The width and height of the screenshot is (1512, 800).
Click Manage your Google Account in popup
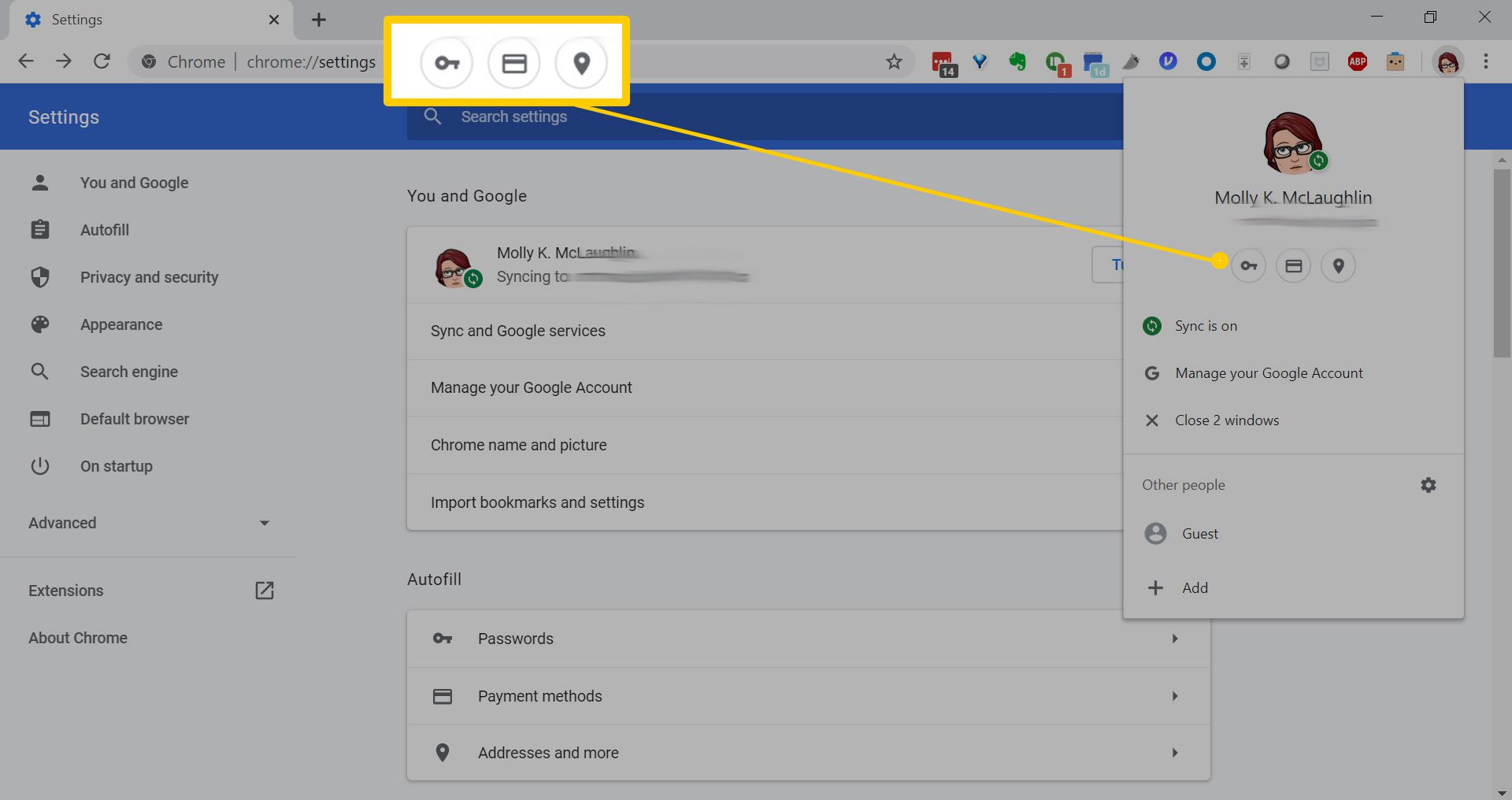pos(1294,373)
